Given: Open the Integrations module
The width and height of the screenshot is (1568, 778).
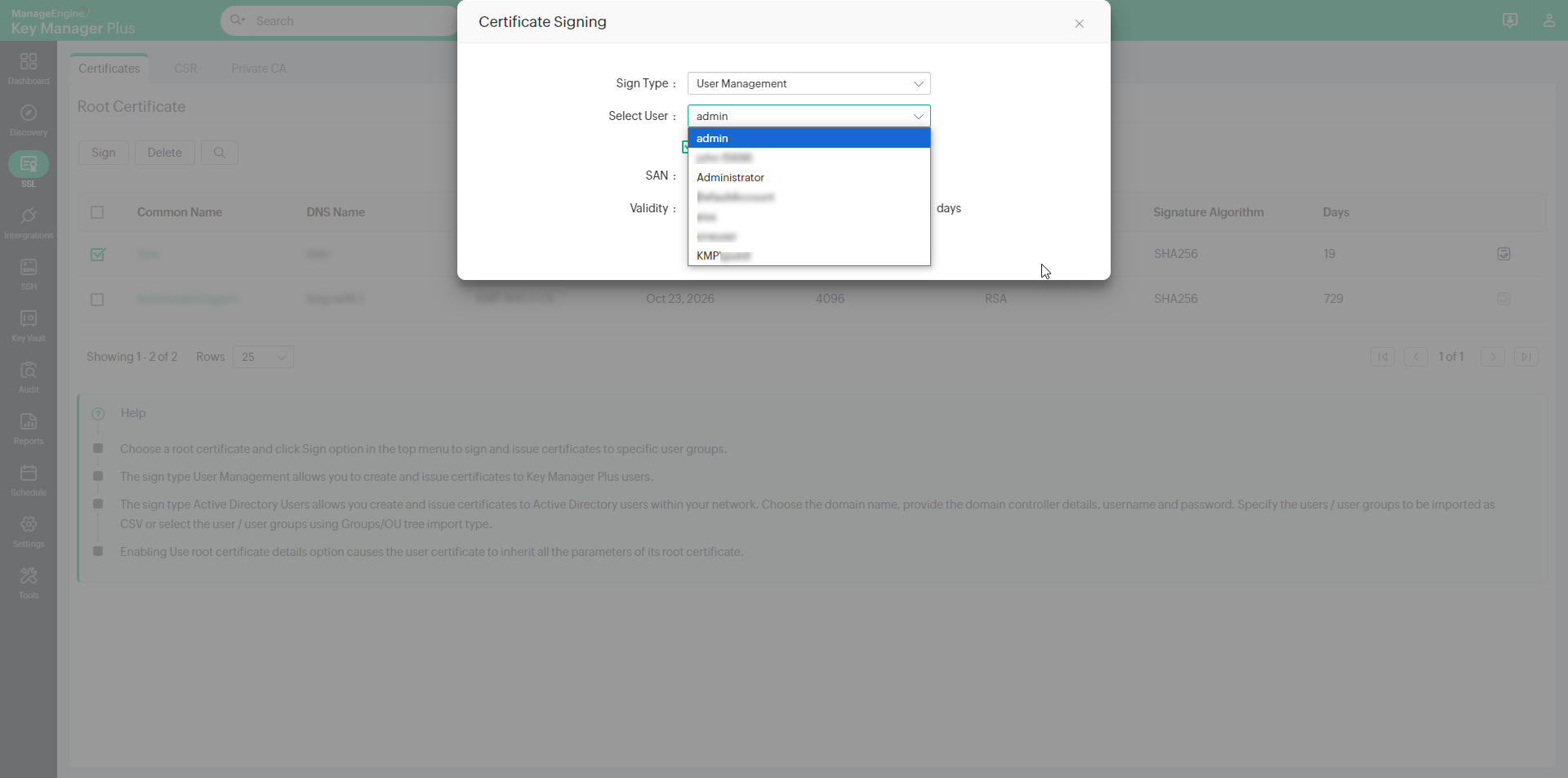Looking at the screenshot, I should pyautogui.click(x=29, y=221).
